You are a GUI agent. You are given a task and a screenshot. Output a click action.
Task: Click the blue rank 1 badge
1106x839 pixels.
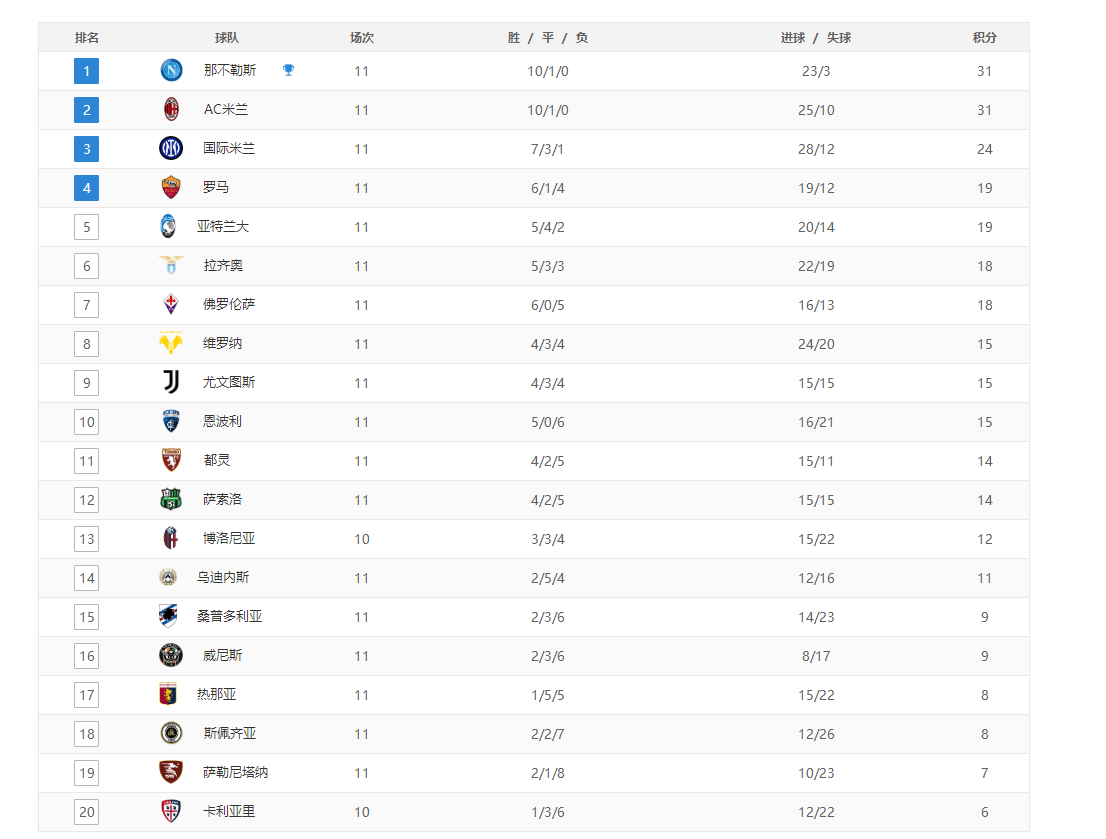tap(87, 71)
